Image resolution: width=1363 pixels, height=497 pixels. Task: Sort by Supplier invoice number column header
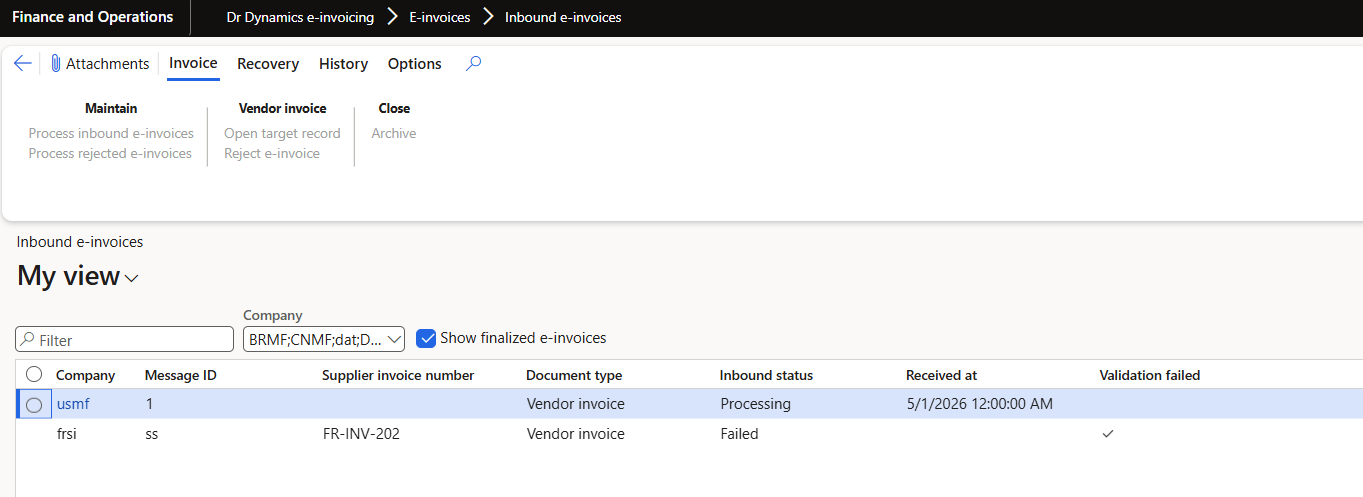click(x=398, y=375)
